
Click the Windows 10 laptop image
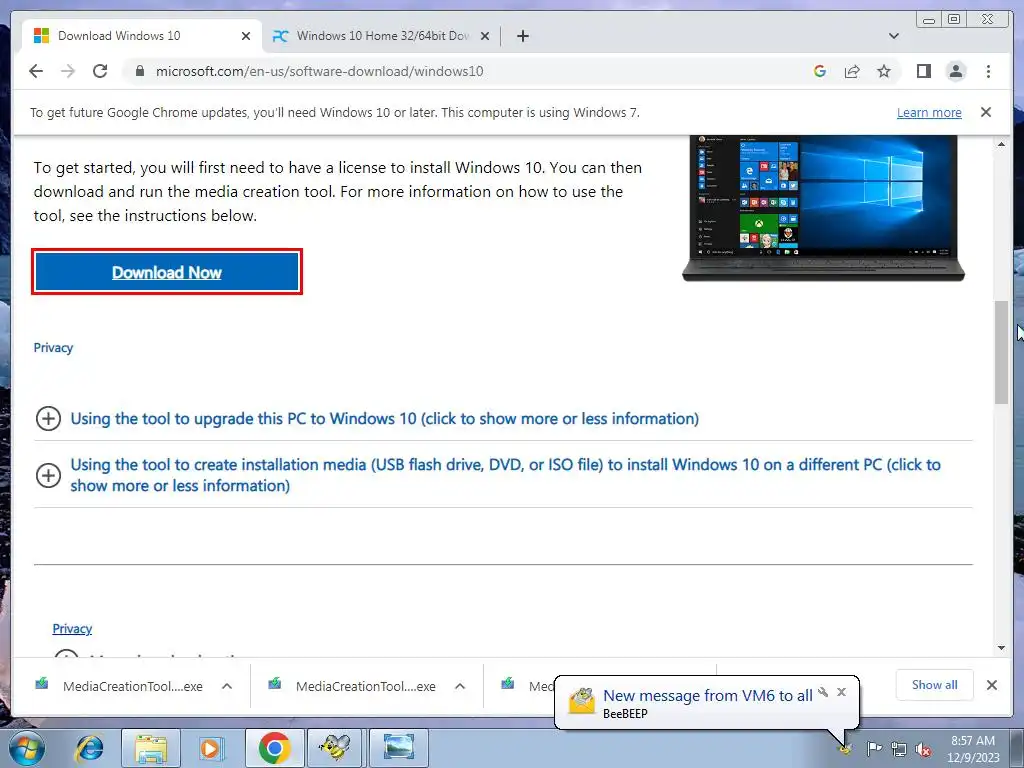tap(823, 208)
